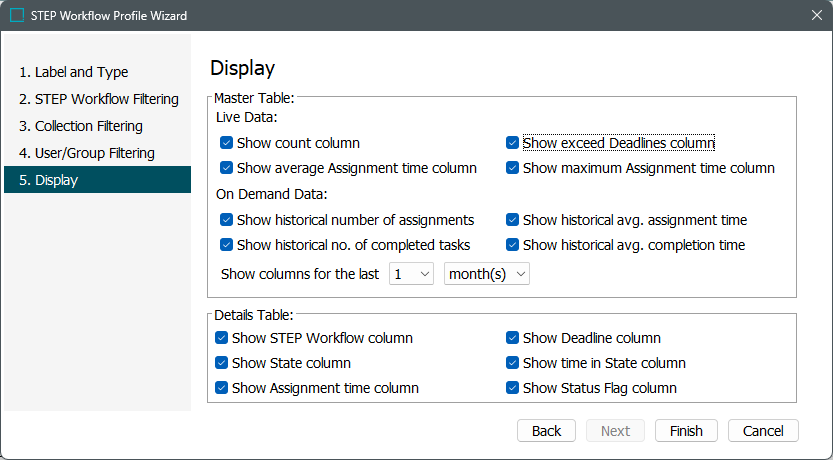
Task: Click the Back button
Action: point(546,431)
